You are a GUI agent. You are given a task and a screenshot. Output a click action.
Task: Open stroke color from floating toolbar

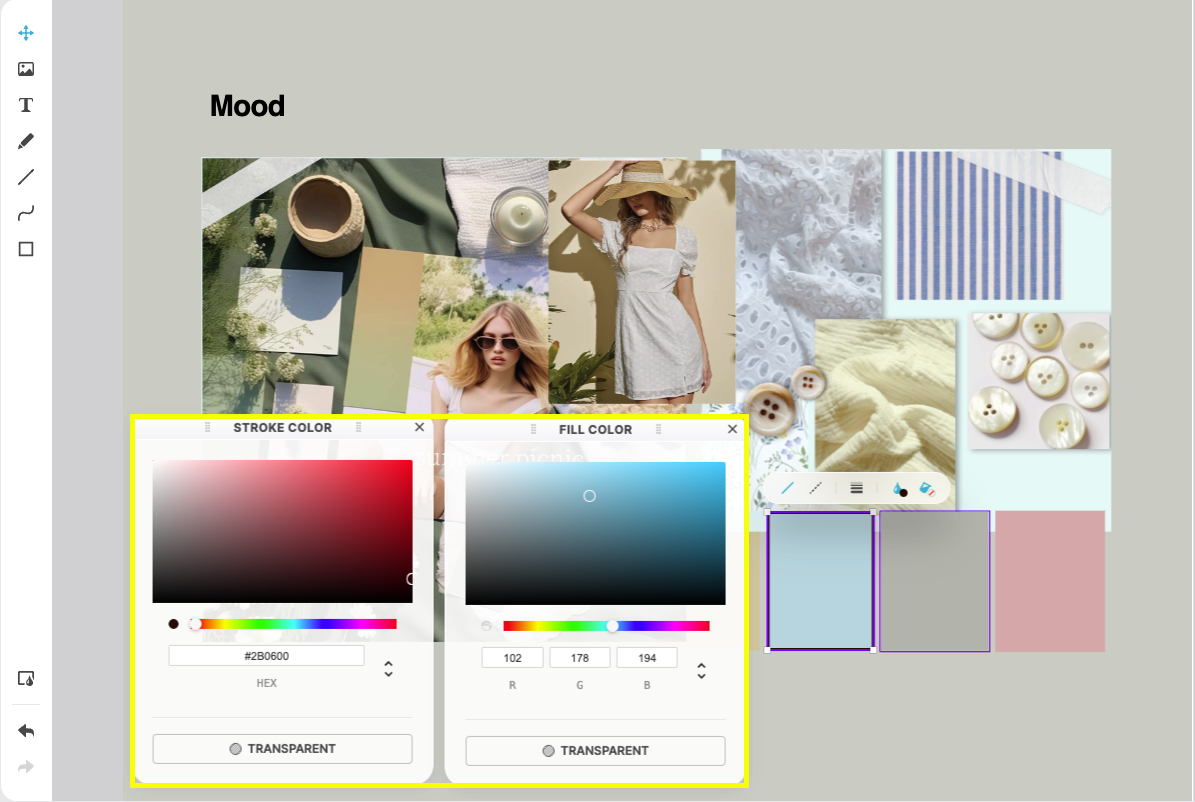tap(899, 489)
